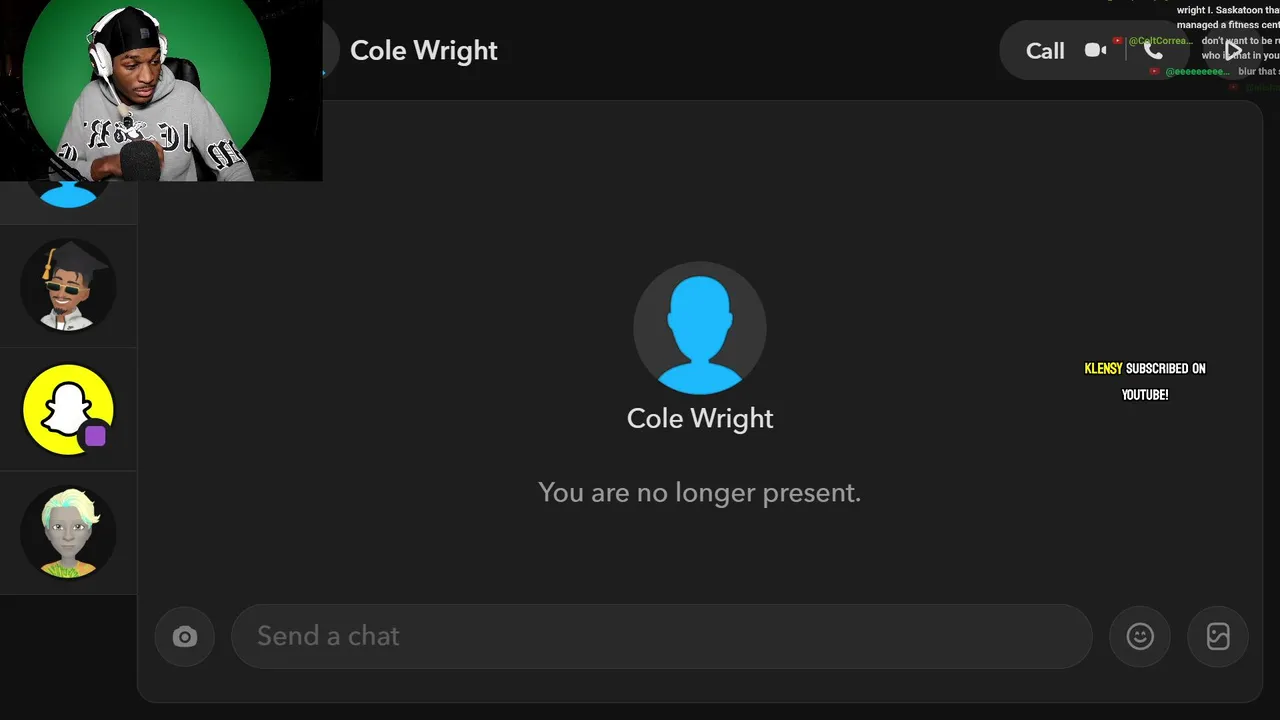Click the @CeltCorrea chat message username
Viewport: 1280px width, 720px height.
(1160, 41)
